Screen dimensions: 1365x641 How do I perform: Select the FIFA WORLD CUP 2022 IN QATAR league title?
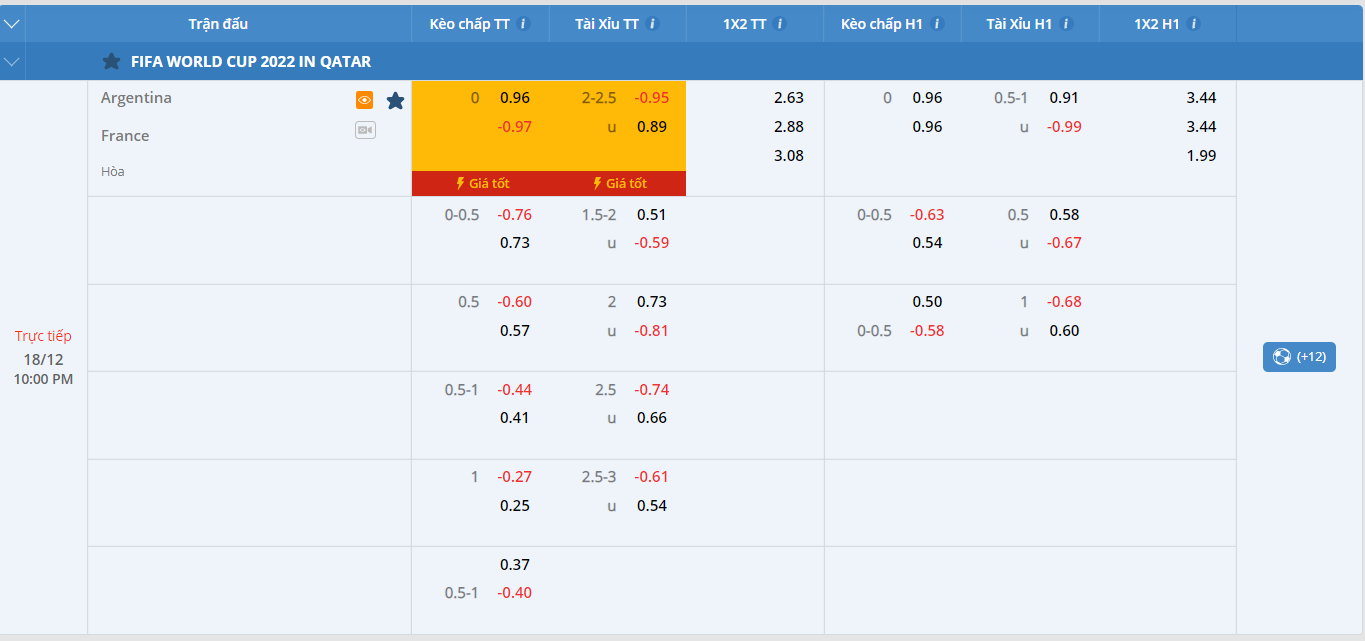(x=251, y=62)
